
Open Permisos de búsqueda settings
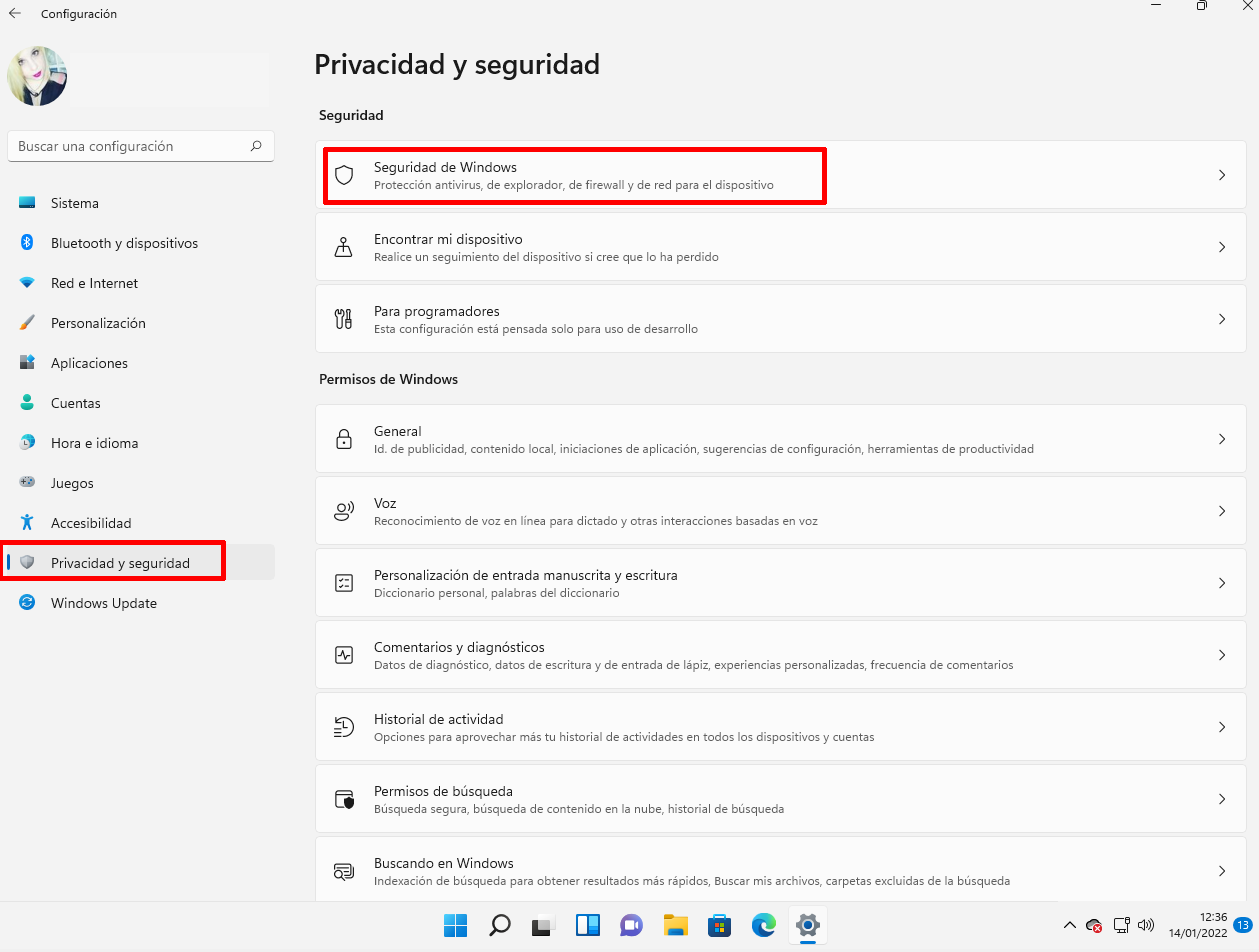coord(780,799)
